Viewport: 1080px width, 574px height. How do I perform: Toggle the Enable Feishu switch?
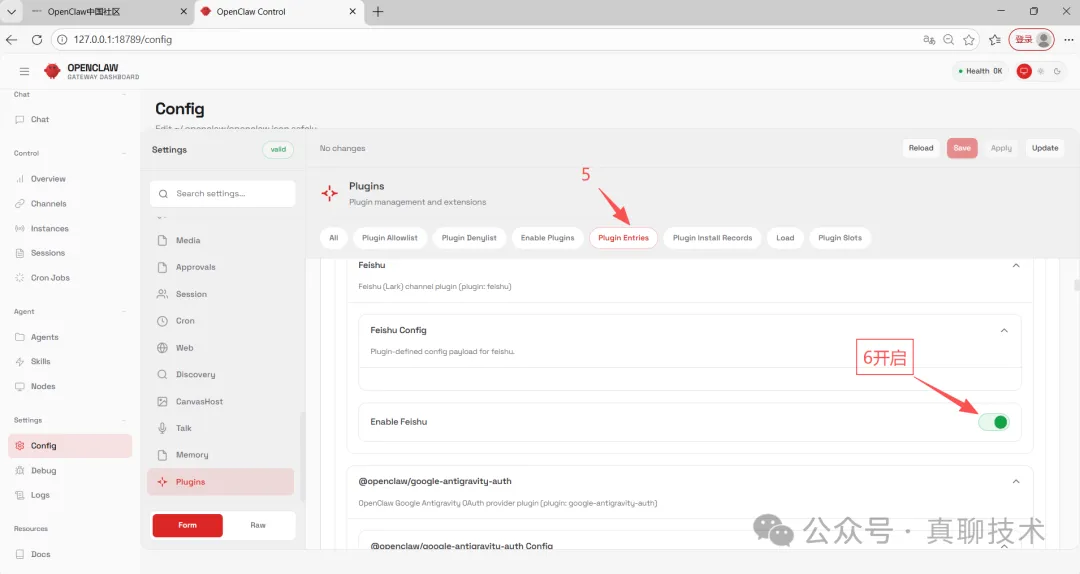click(x=994, y=422)
